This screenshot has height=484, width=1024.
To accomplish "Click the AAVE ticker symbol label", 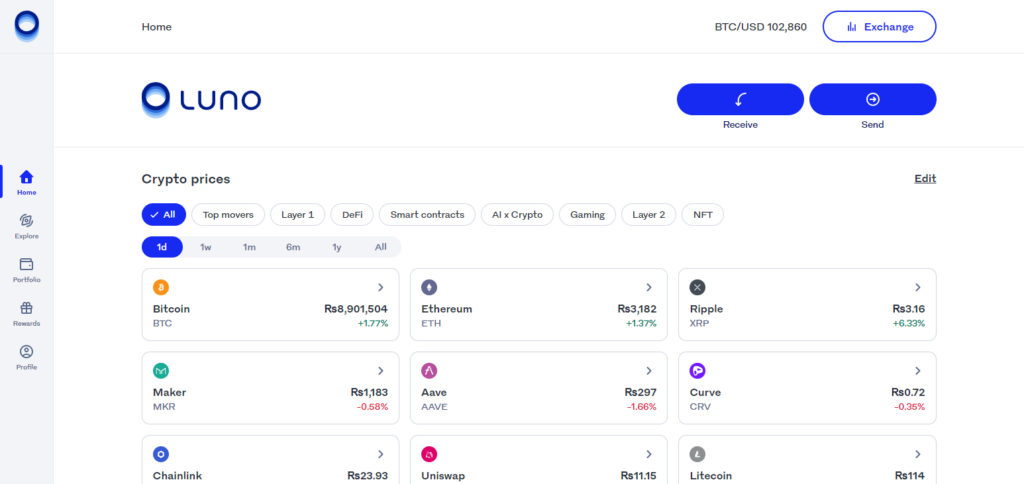I will [434, 407].
